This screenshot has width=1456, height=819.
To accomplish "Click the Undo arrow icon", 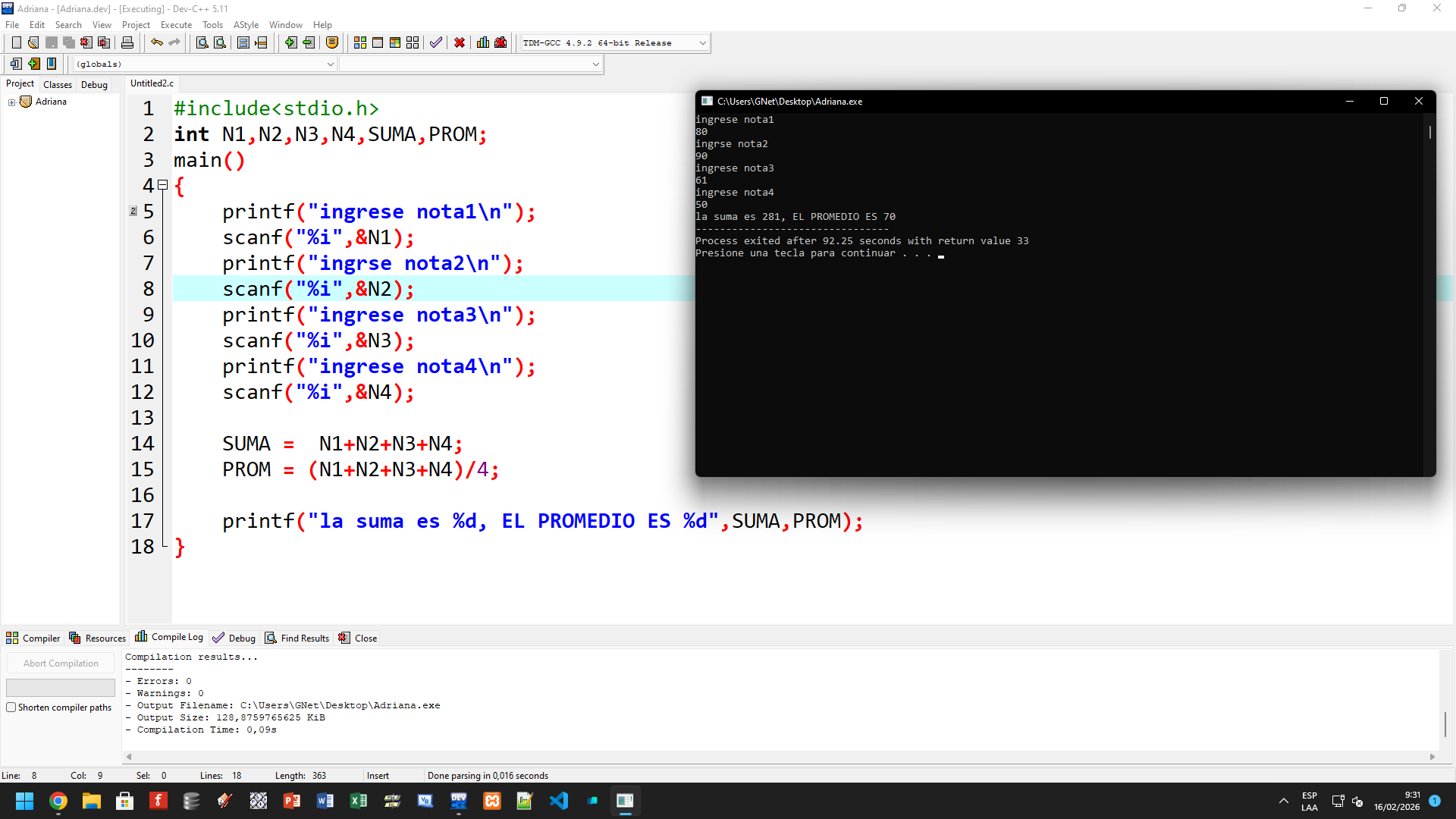I will coord(157,43).
